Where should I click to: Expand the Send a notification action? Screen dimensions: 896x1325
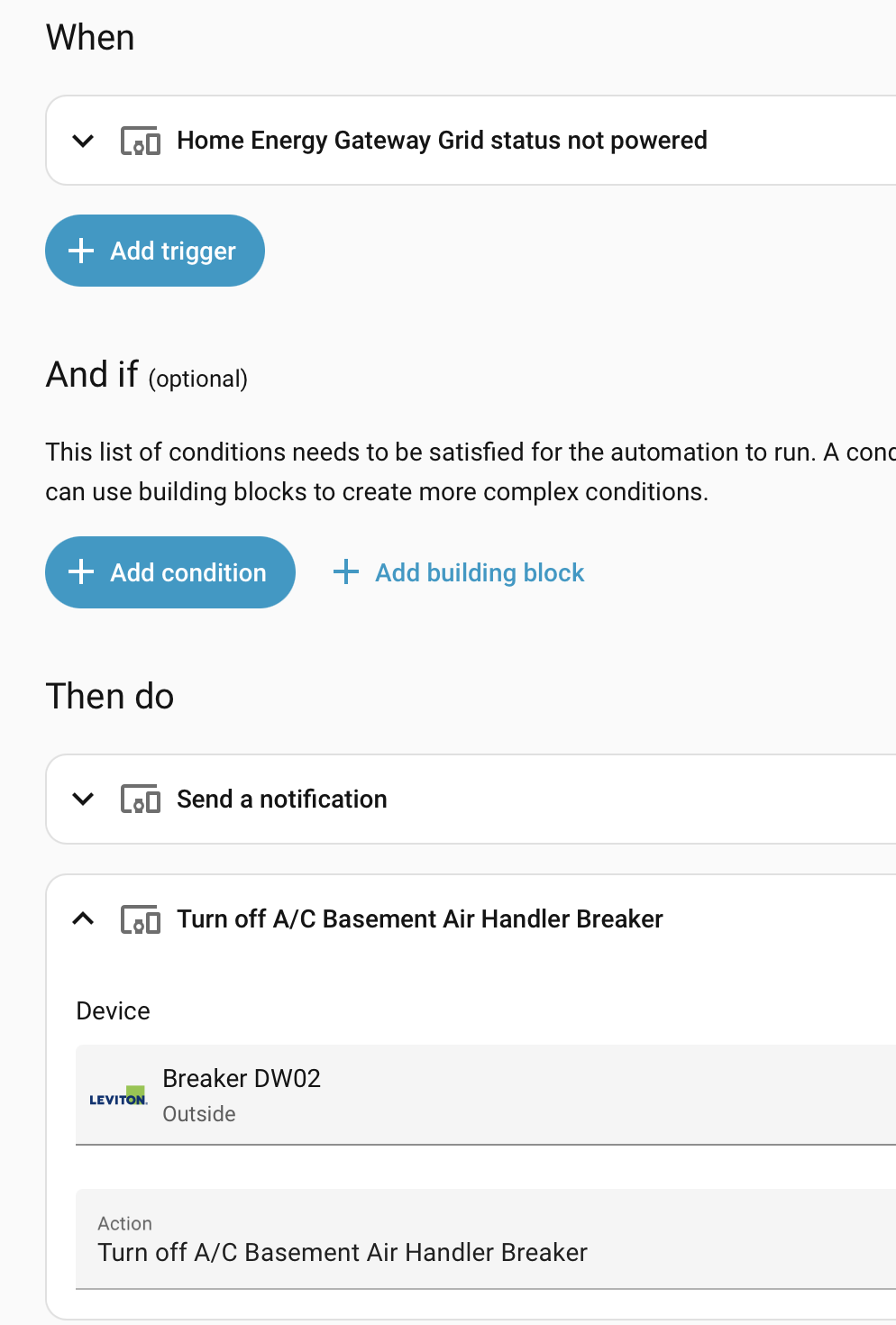[x=83, y=800]
